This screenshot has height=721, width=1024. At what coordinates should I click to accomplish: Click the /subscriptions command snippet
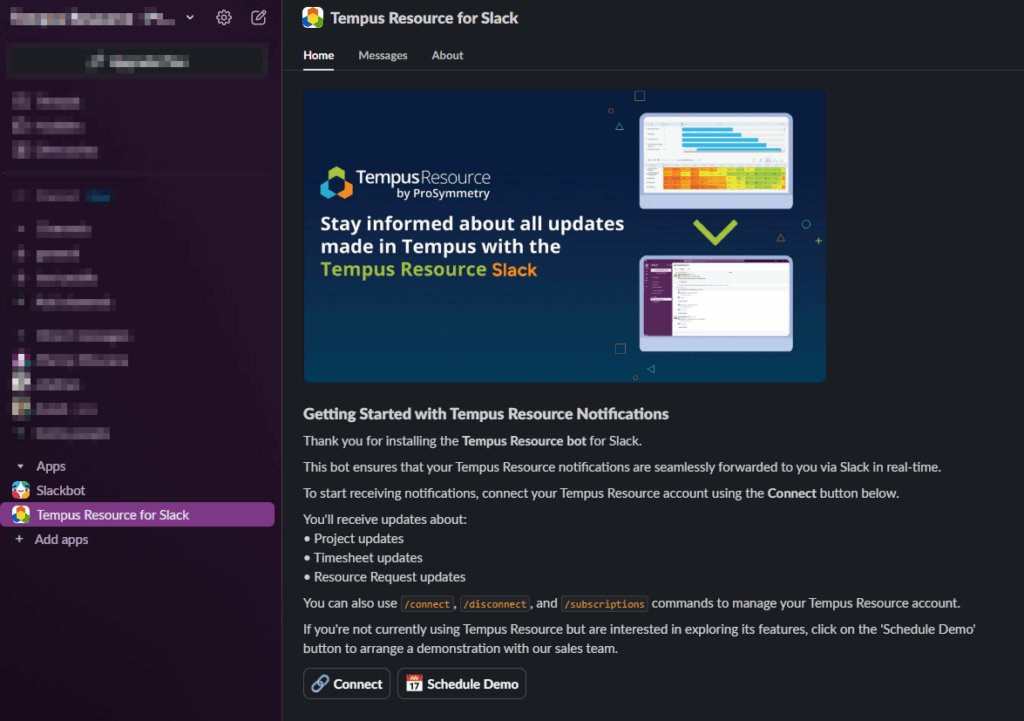pos(604,603)
